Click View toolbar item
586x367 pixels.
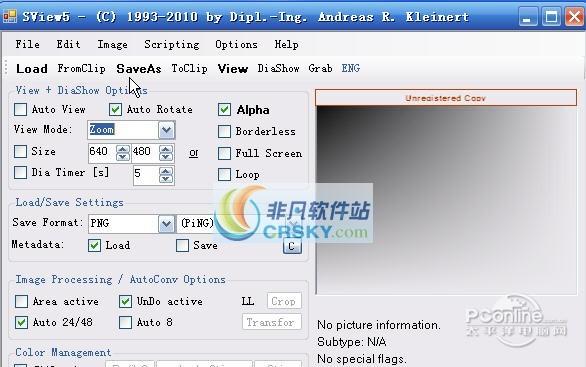point(233,69)
